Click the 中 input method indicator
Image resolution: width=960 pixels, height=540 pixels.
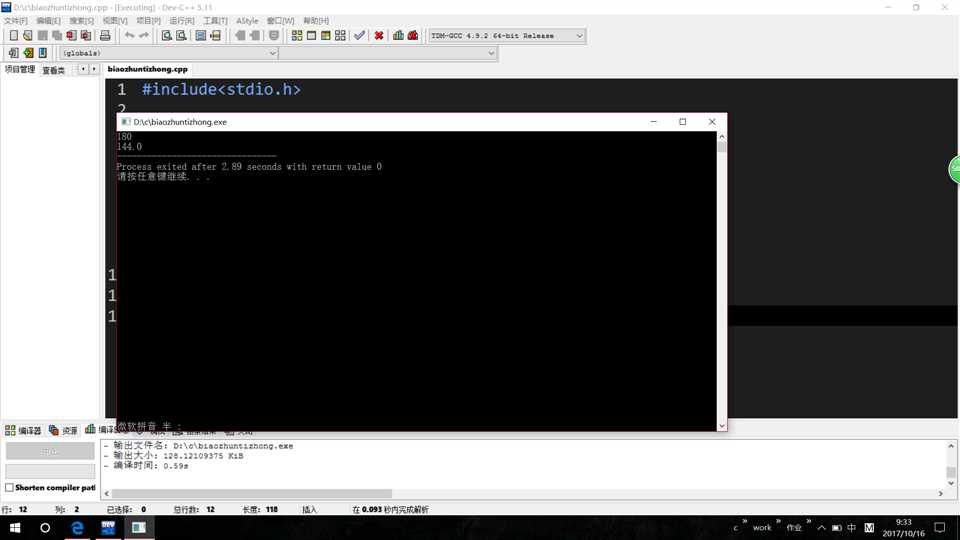(852, 528)
